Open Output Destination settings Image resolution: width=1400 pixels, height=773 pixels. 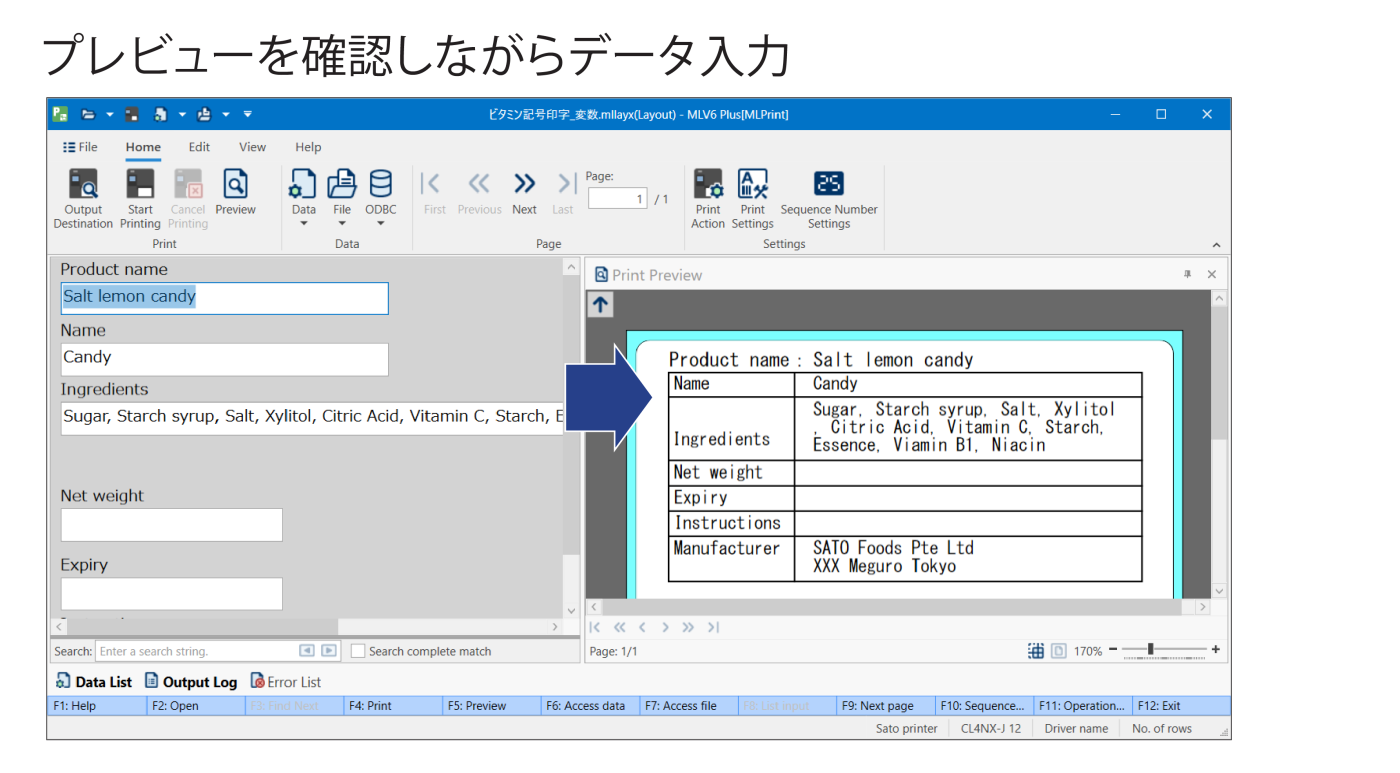pyautogui.click(x=83, y=199)
